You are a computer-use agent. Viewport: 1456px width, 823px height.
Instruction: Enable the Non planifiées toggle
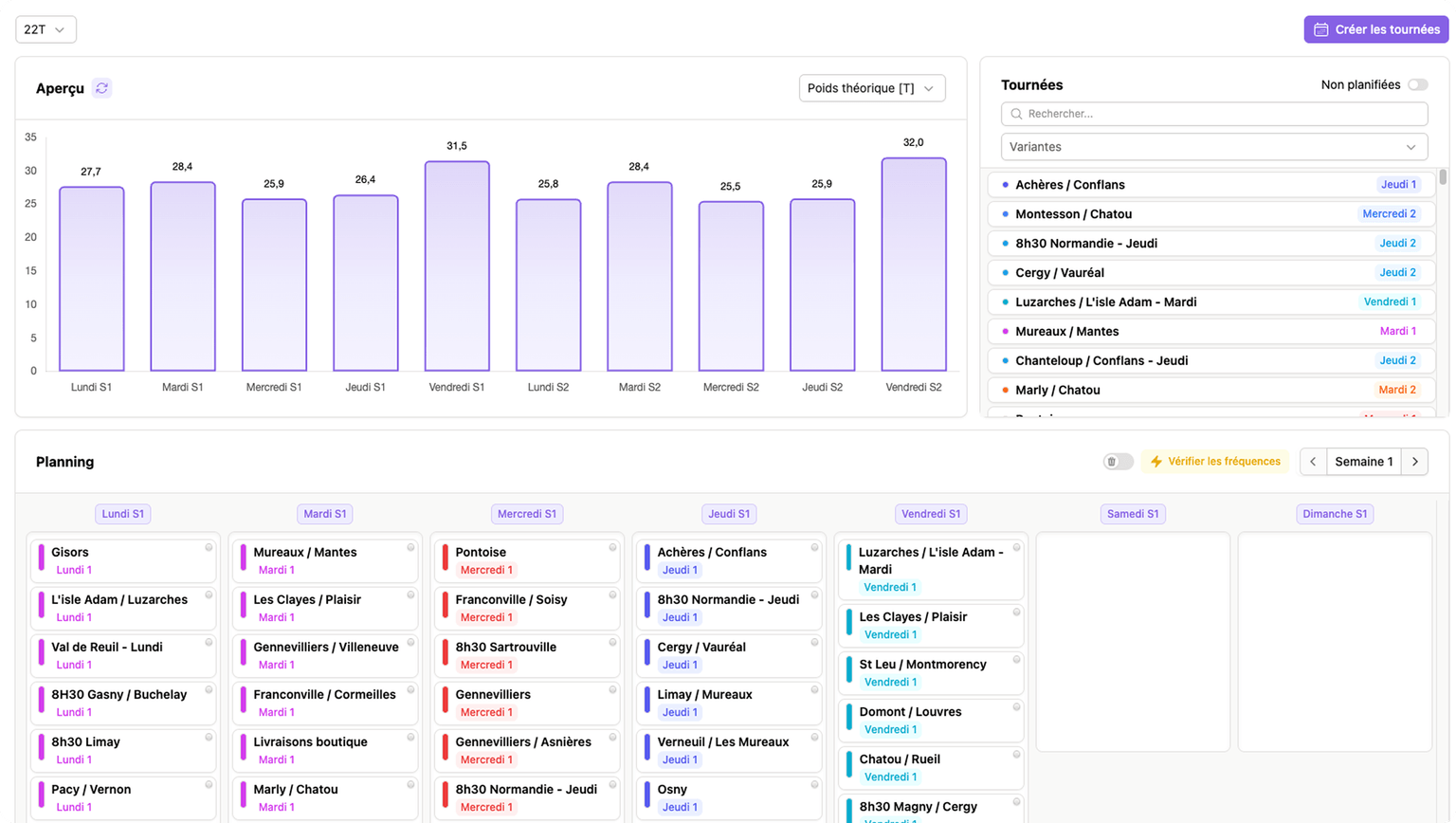(1417, 85)
